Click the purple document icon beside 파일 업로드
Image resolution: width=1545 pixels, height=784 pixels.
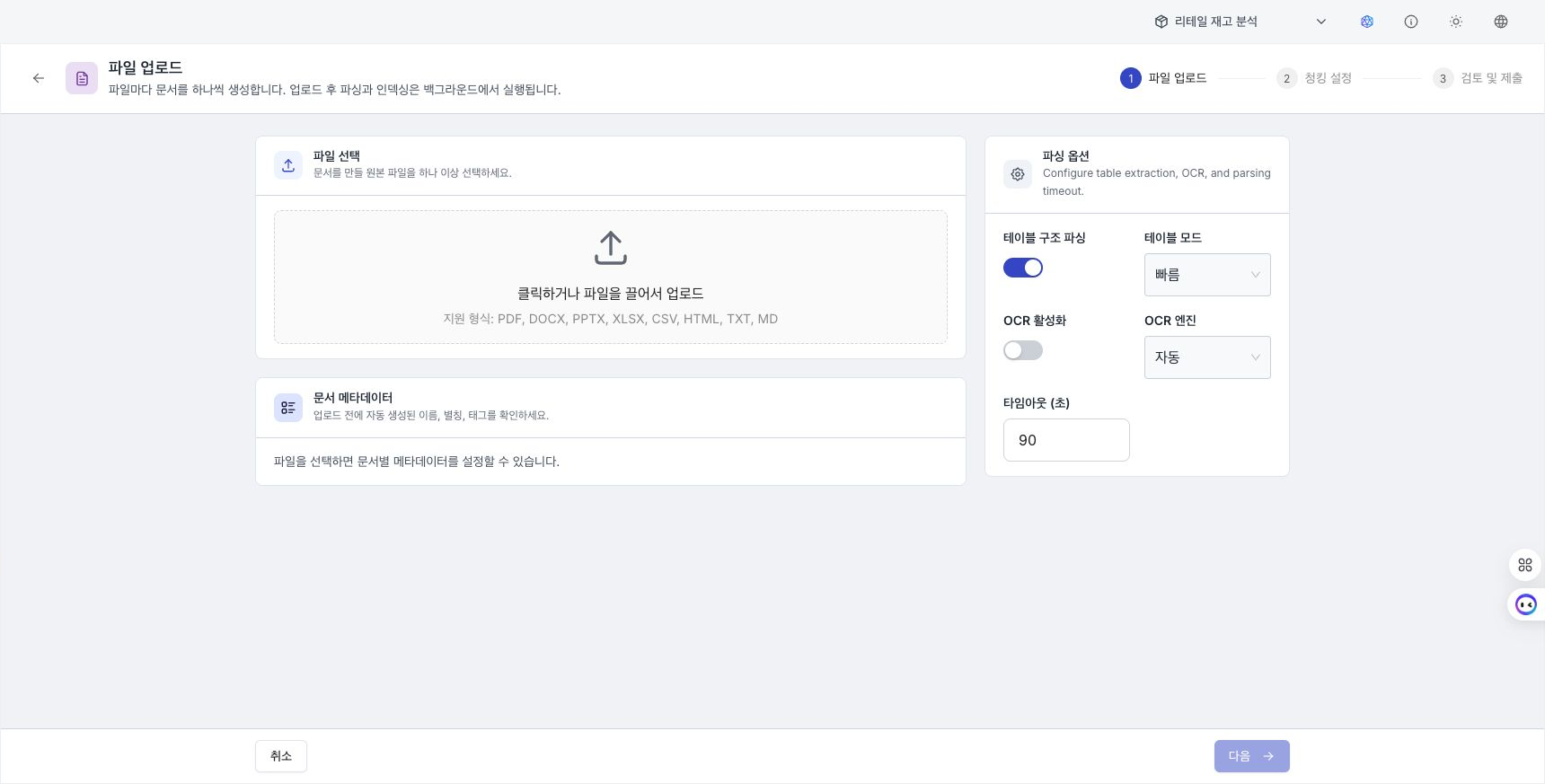pyautogui.click(x=82, y=78)
